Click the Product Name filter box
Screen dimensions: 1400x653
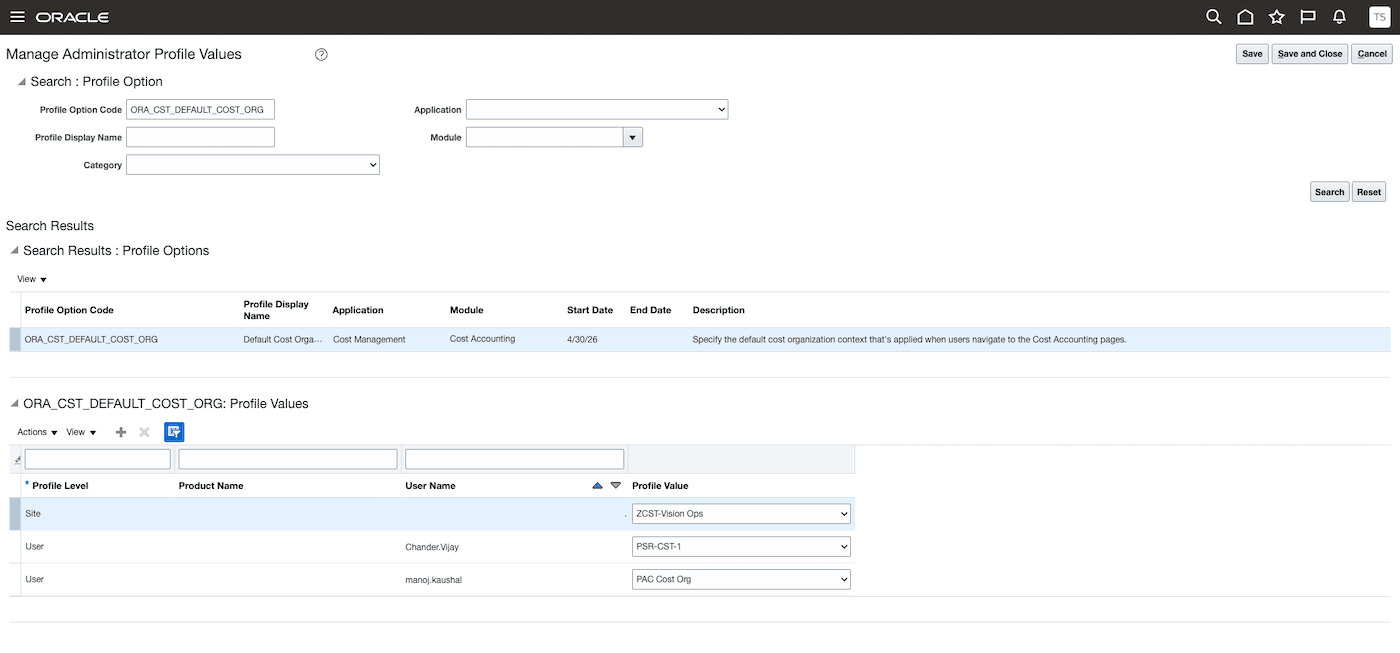pos(288,459)
